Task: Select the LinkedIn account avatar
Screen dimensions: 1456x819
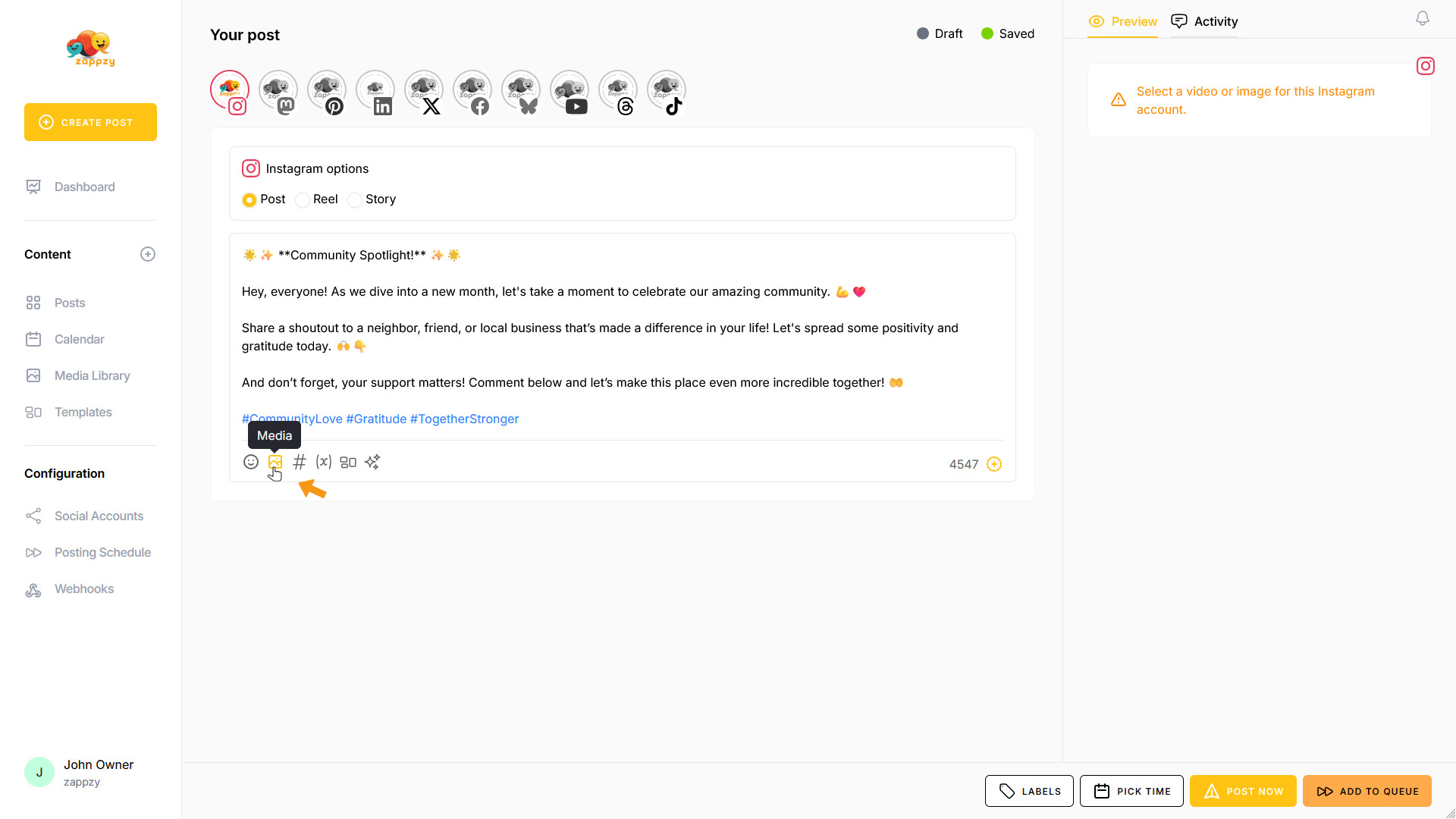Action: pos(375,91)
